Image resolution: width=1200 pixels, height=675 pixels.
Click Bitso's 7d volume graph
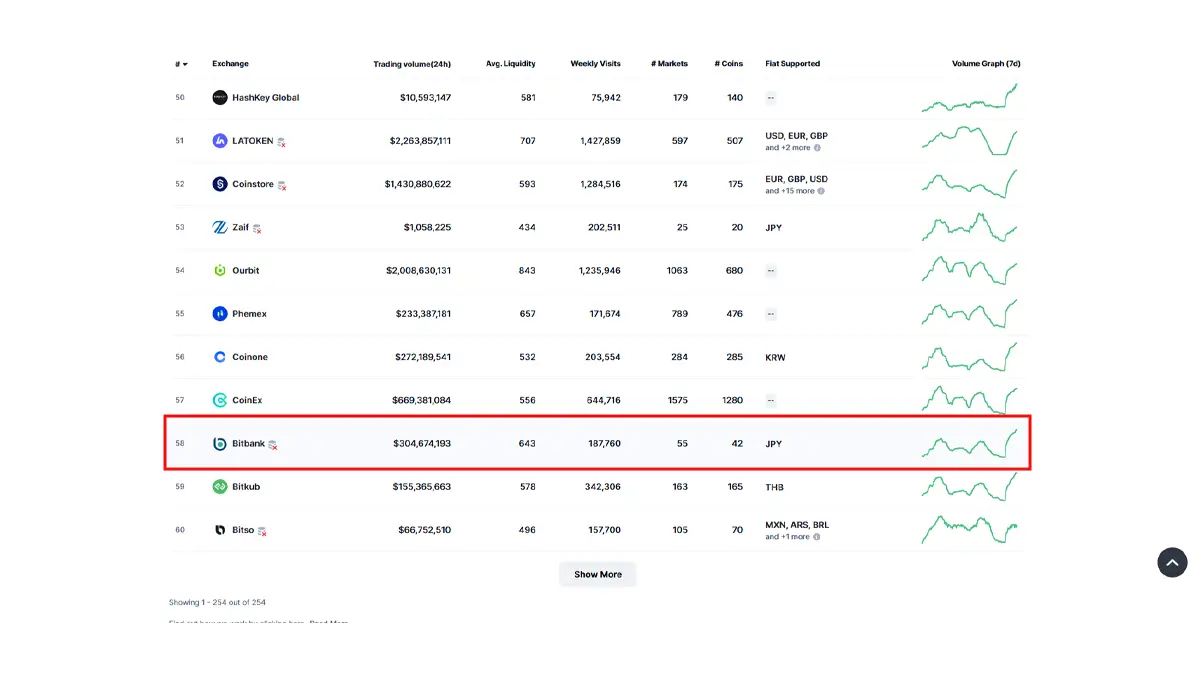click(x=970, y=530)
